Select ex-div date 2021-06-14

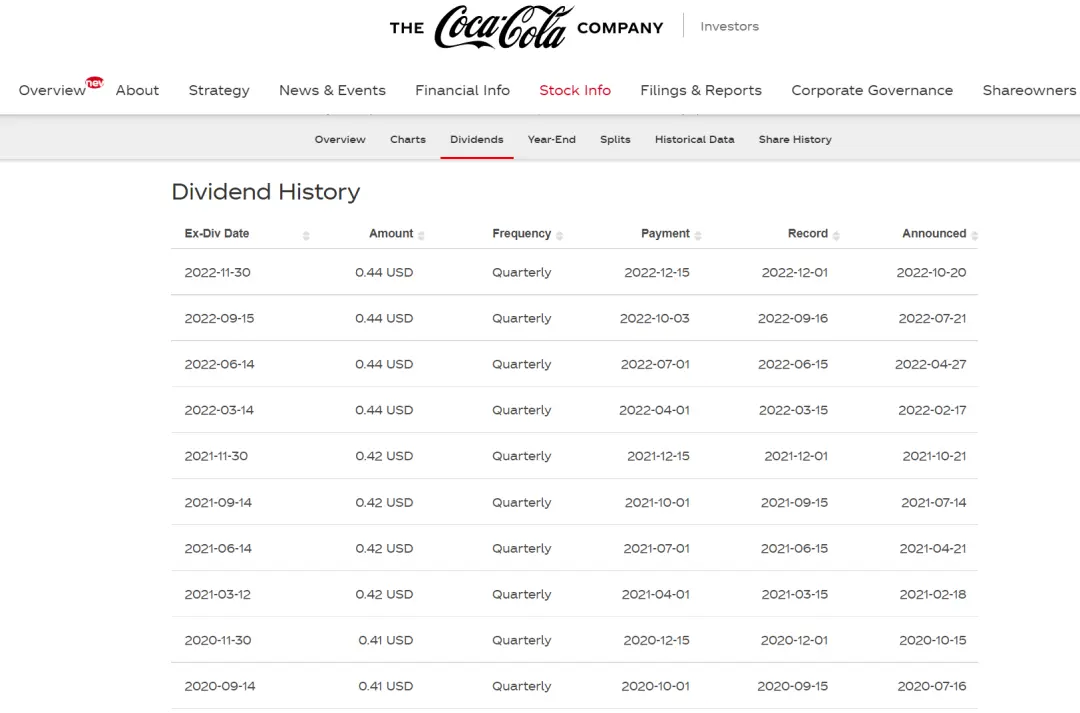click(218, 548)
